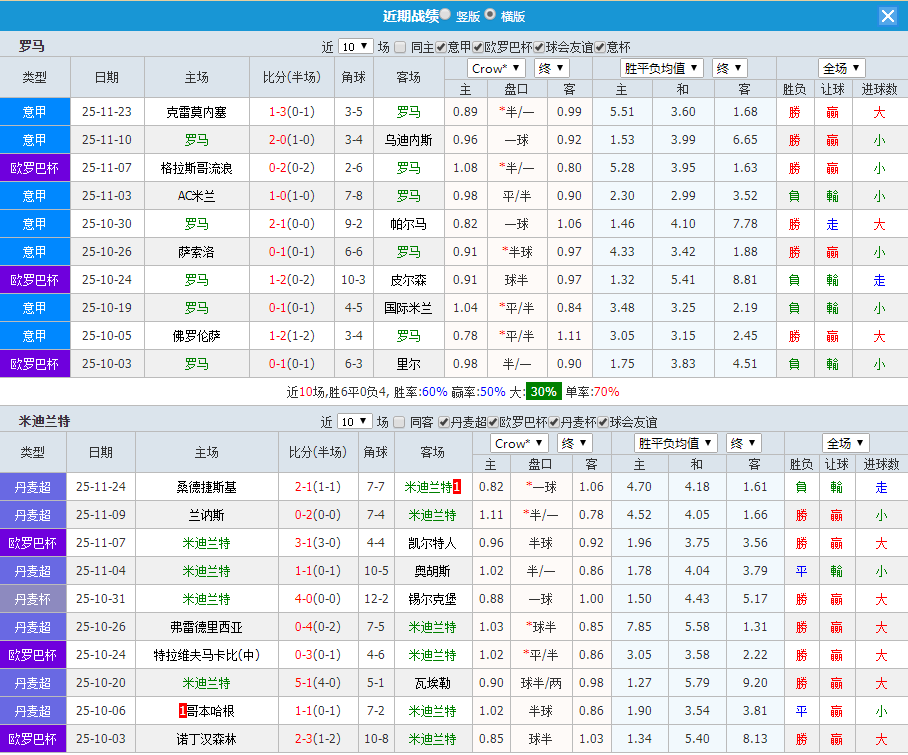The height and width of the screenshot is (755, 908).
Task: Open the 凯尔特人 team link
Action: pyautogui.click(x=433, y=543)
